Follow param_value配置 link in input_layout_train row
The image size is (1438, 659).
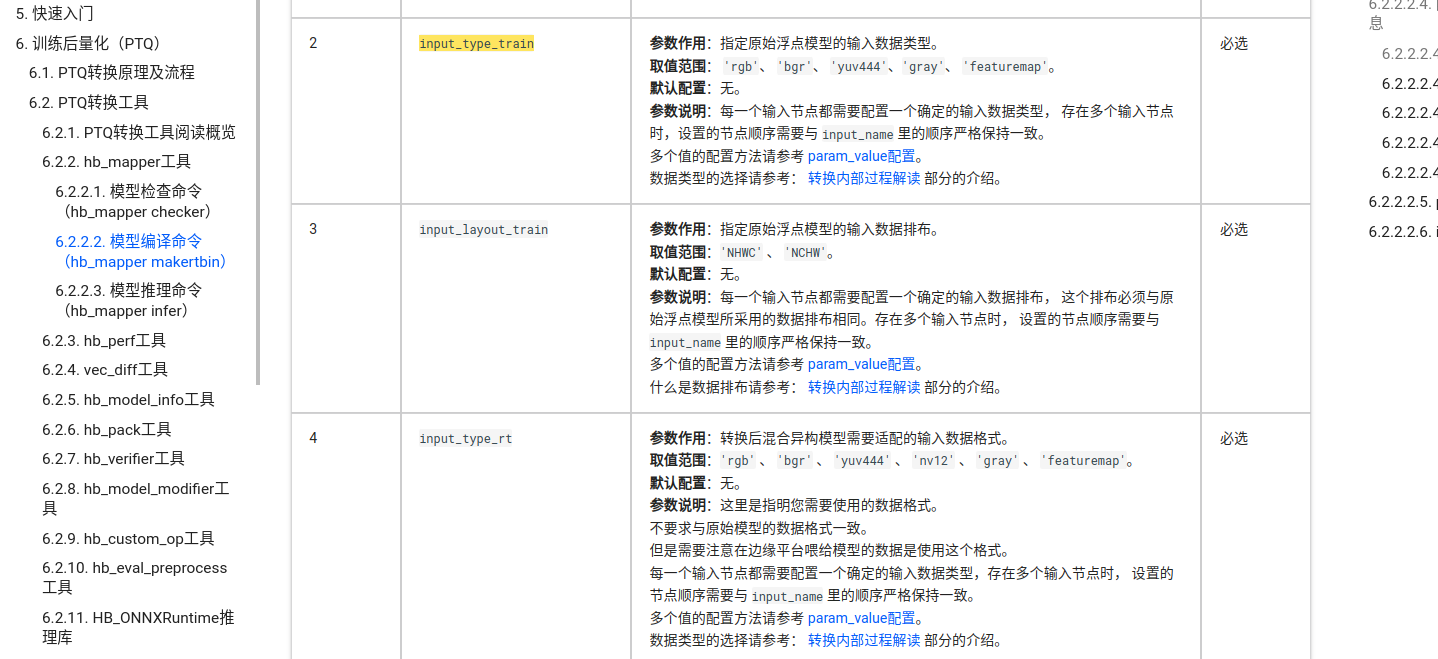(x=861, y=364)
